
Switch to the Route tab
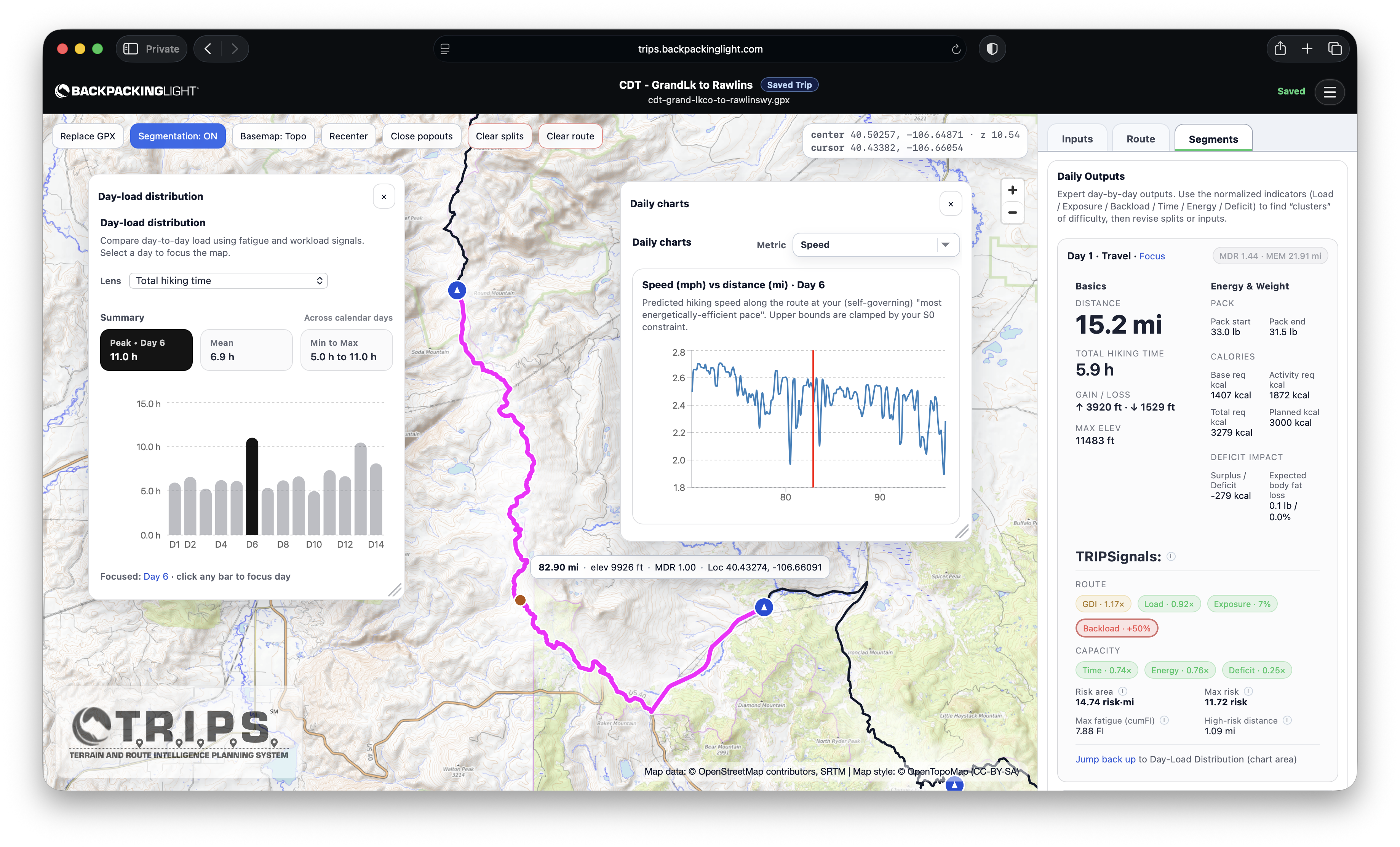[x=1140, y=139]
